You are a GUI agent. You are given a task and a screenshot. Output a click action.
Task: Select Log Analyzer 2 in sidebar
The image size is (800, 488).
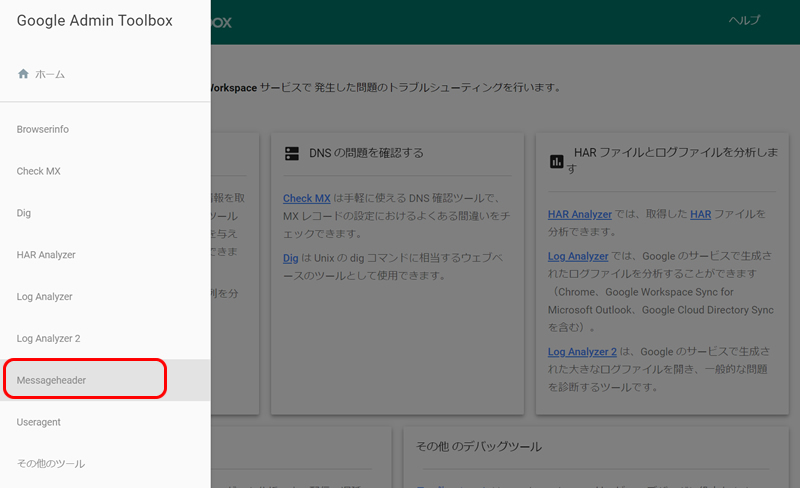coord(48,339)
